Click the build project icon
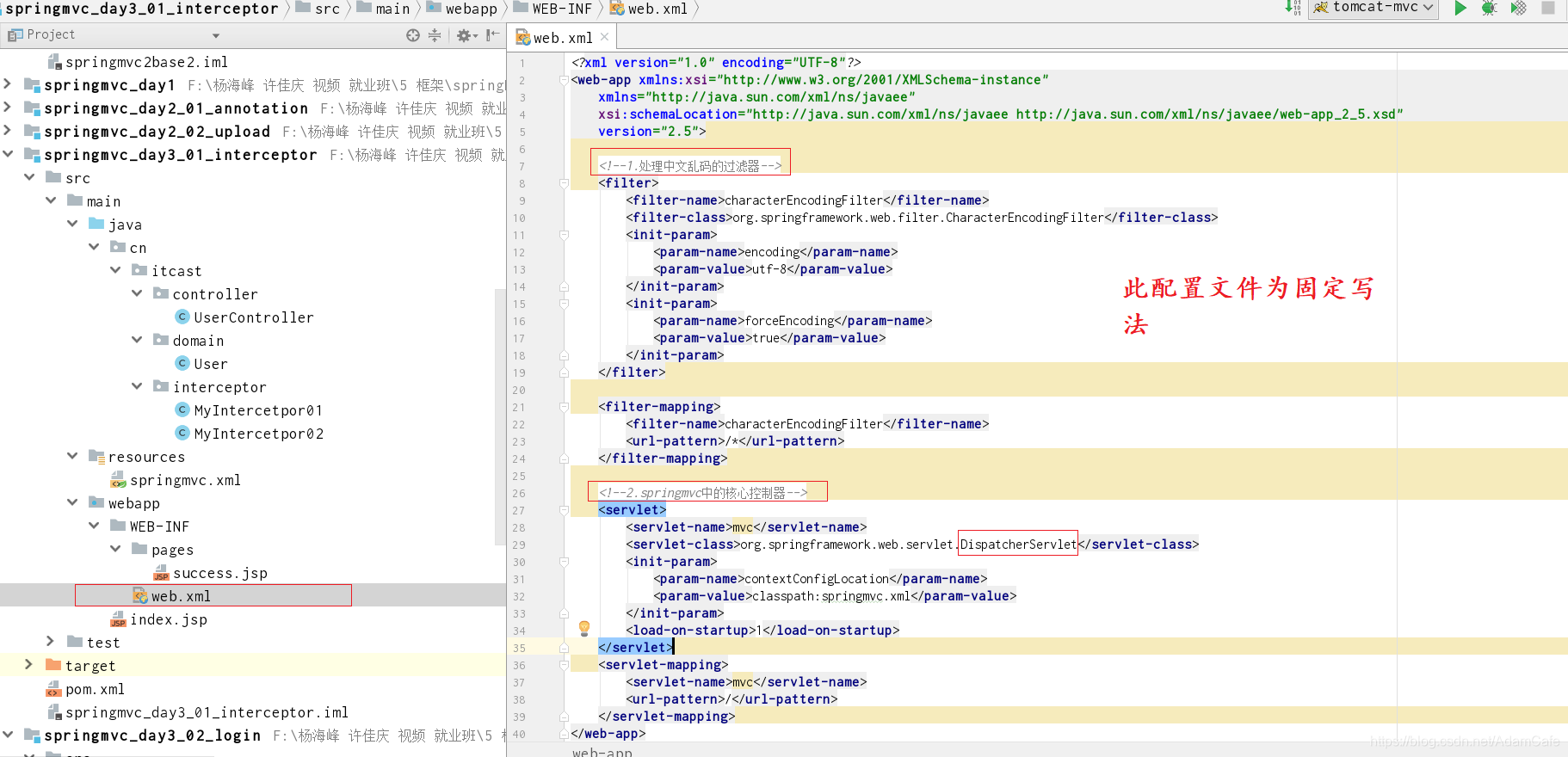Screen dimensions: 1568x757 click(x=1293, y=8)
